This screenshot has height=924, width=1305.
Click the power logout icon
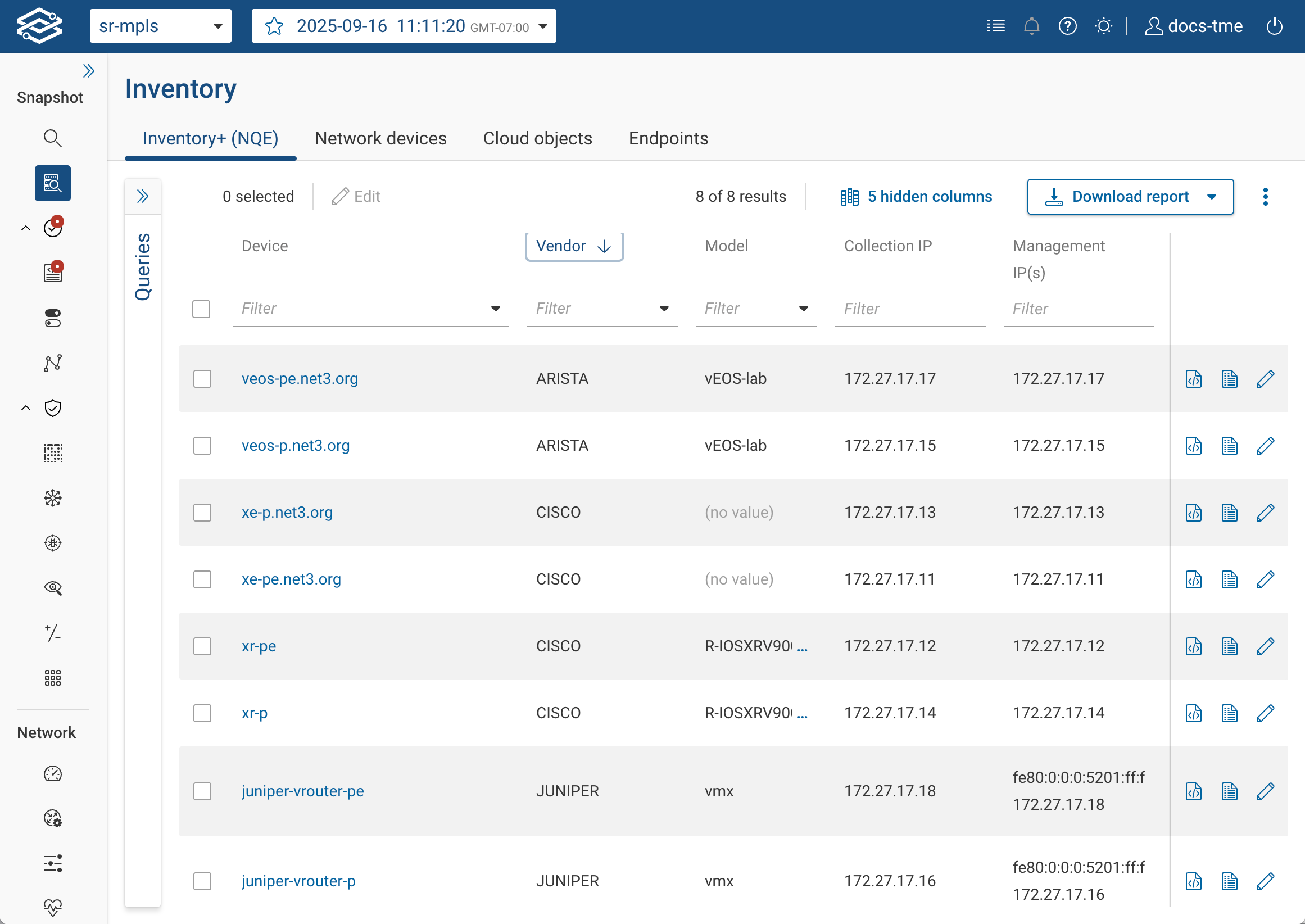[x=1274, y=26]
